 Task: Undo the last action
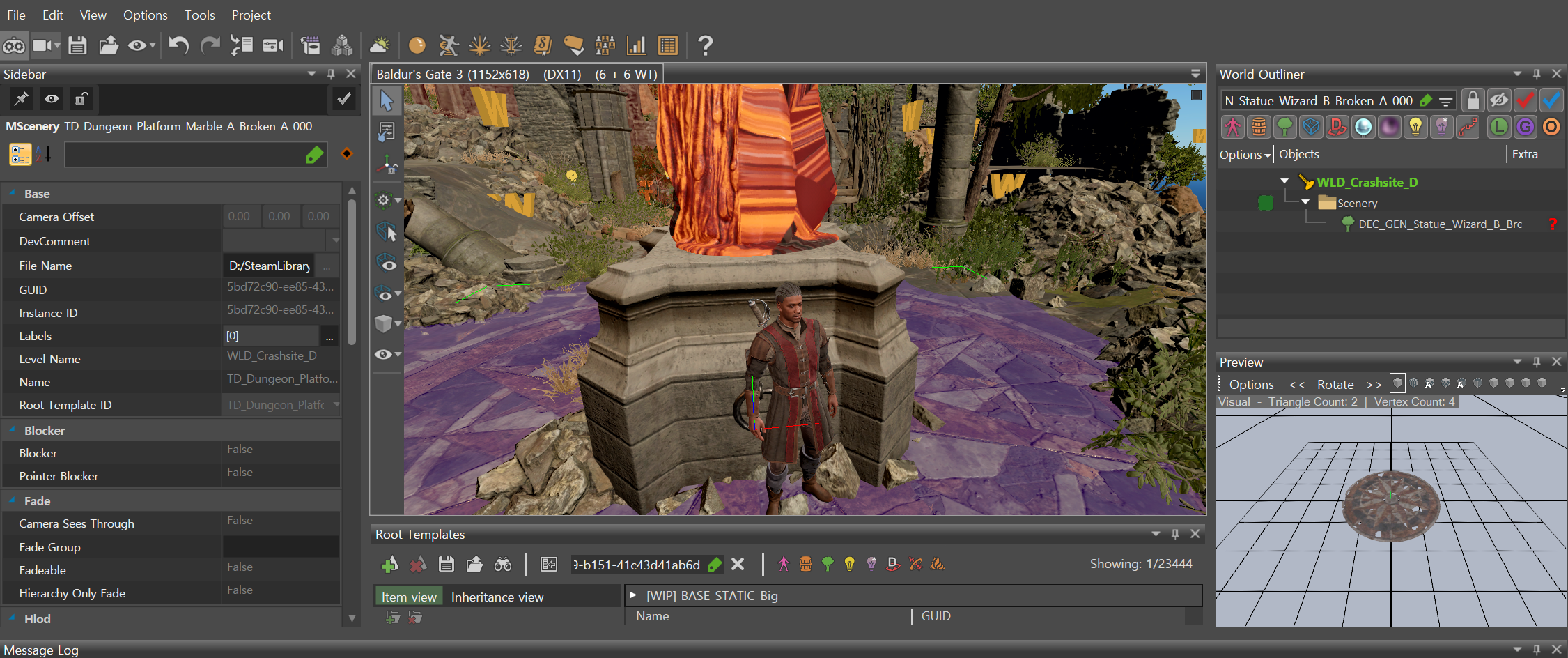pyautogui.click(x=178, y=46)
